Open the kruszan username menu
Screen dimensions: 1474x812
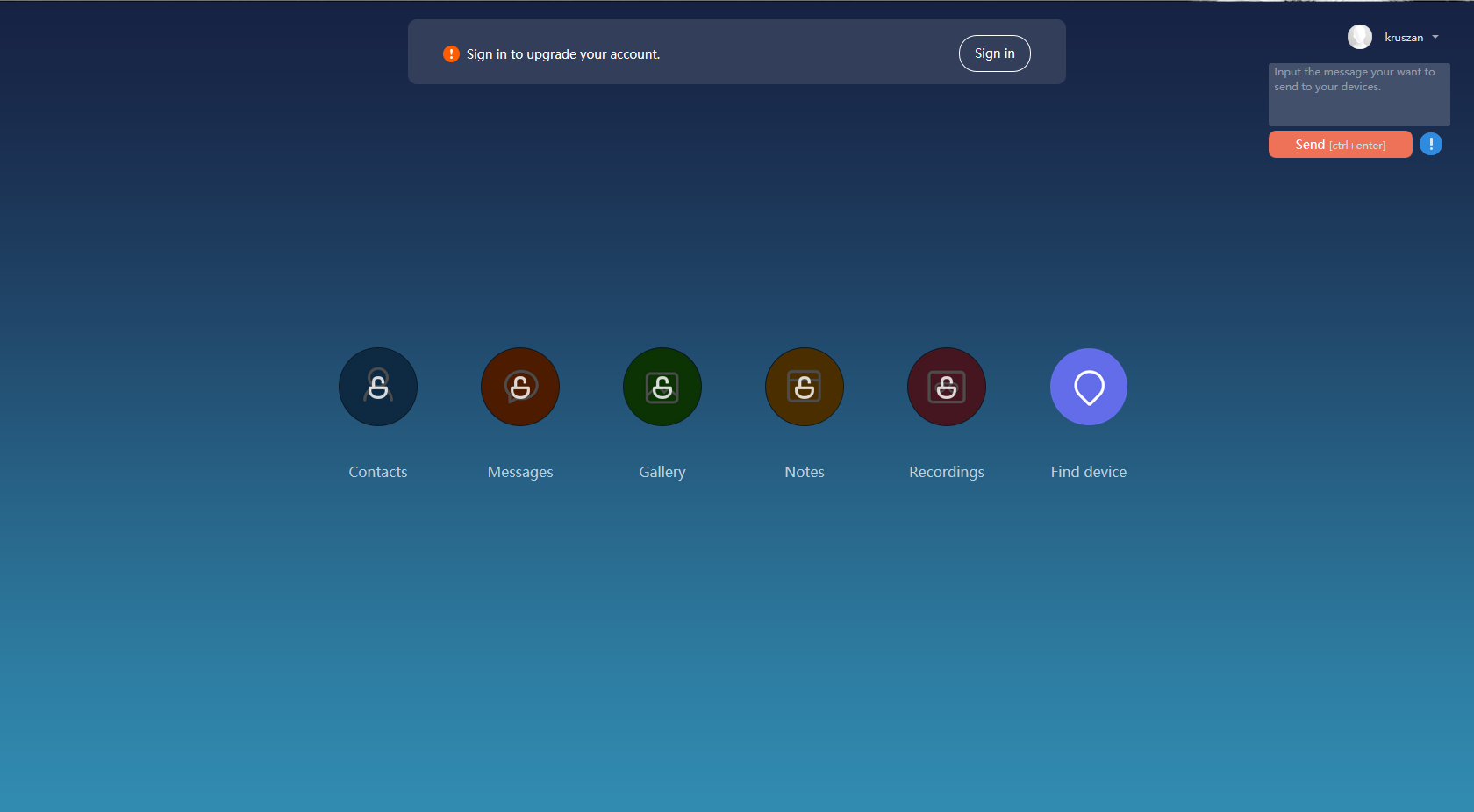[x=1404, y=38]
